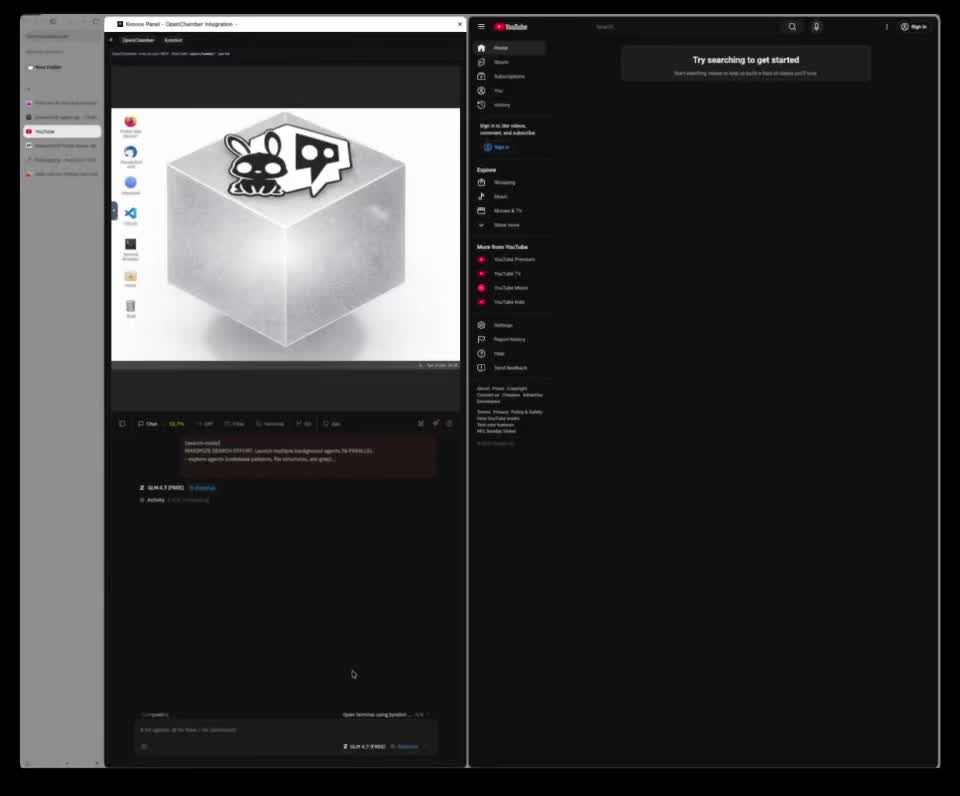Select the OpenChamber tab
The width and height of the screenshot is (960, 796).
[138, 40]
